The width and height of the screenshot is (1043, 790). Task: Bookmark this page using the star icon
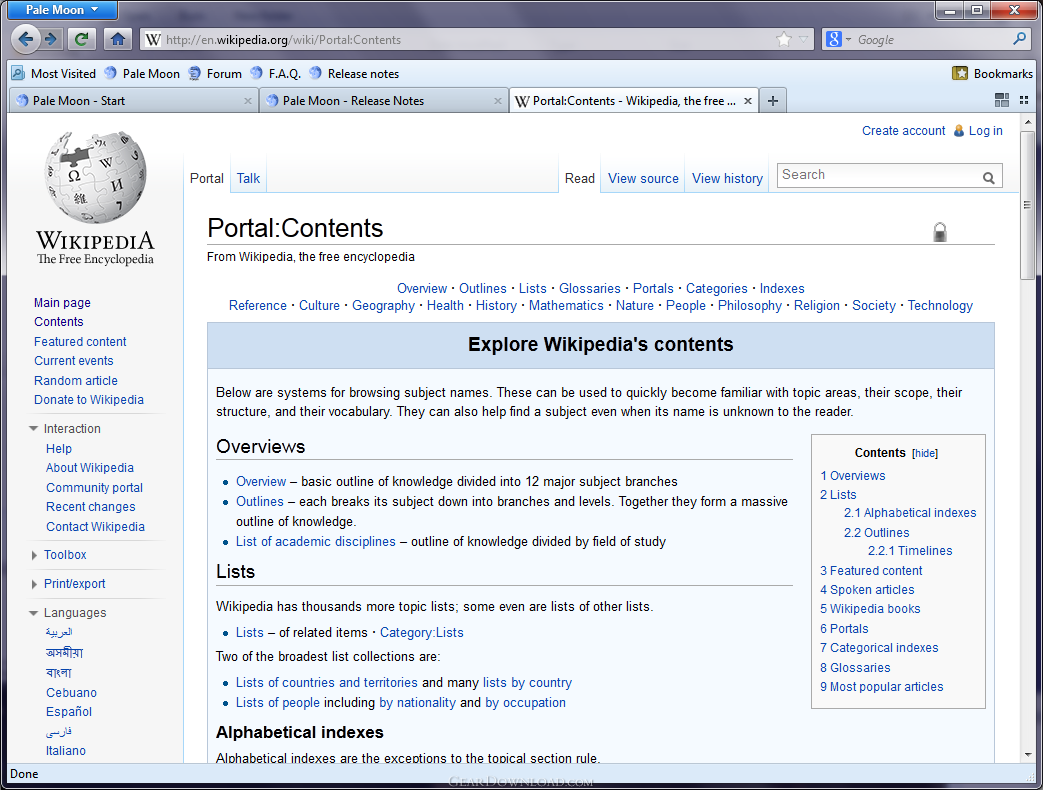pos(784,39)
